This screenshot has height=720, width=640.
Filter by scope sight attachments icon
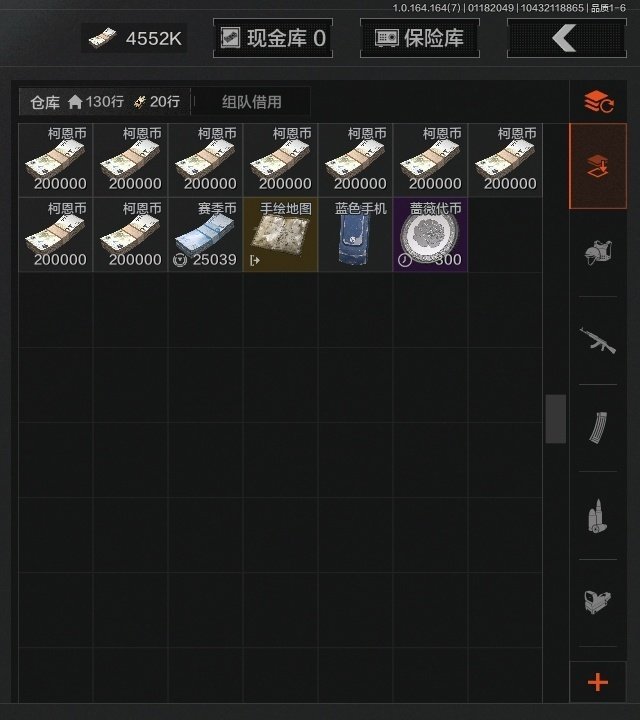click(598, 602)
